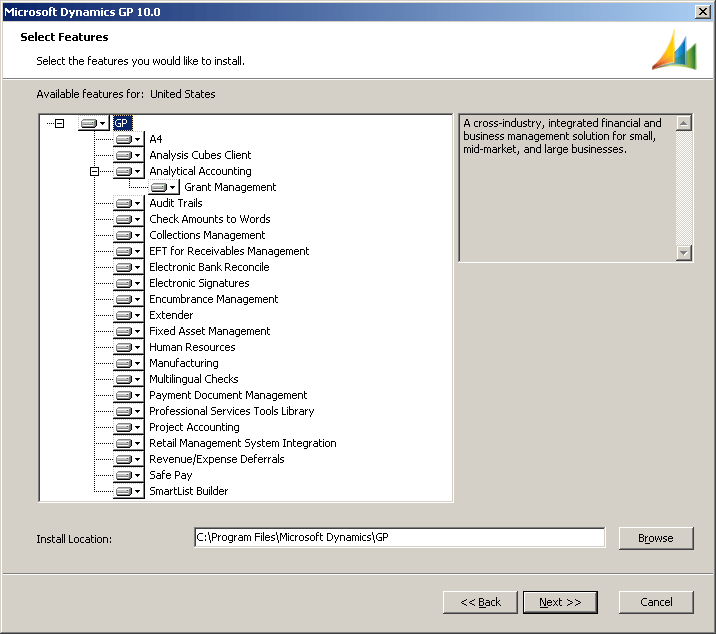Click the Browse button
This screenshot has width=716, height=634.
(x=656, y=538)
